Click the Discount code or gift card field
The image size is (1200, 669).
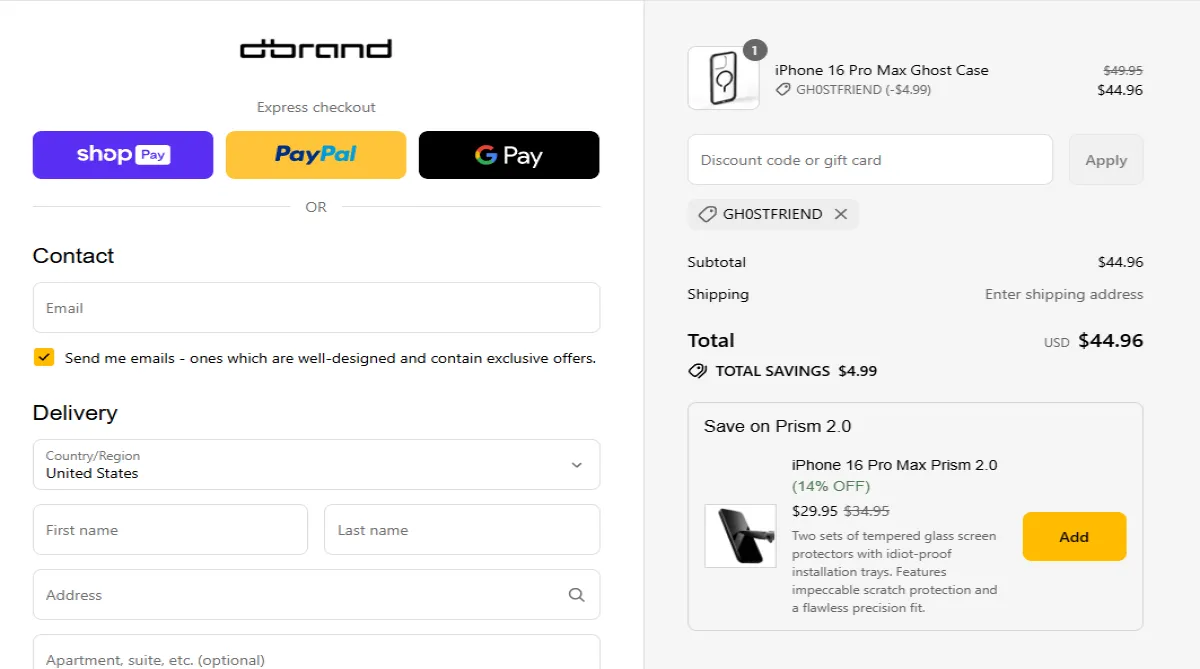click(870, 159)
